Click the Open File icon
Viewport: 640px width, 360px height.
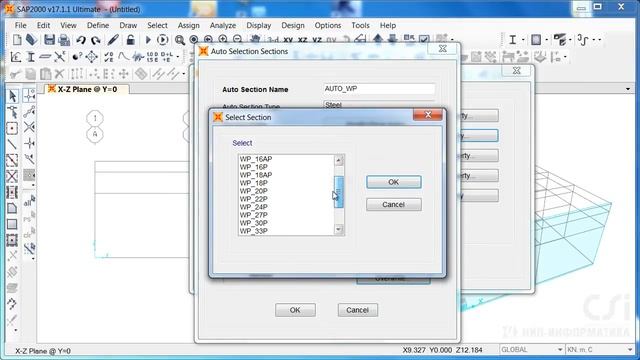[31, 40]
